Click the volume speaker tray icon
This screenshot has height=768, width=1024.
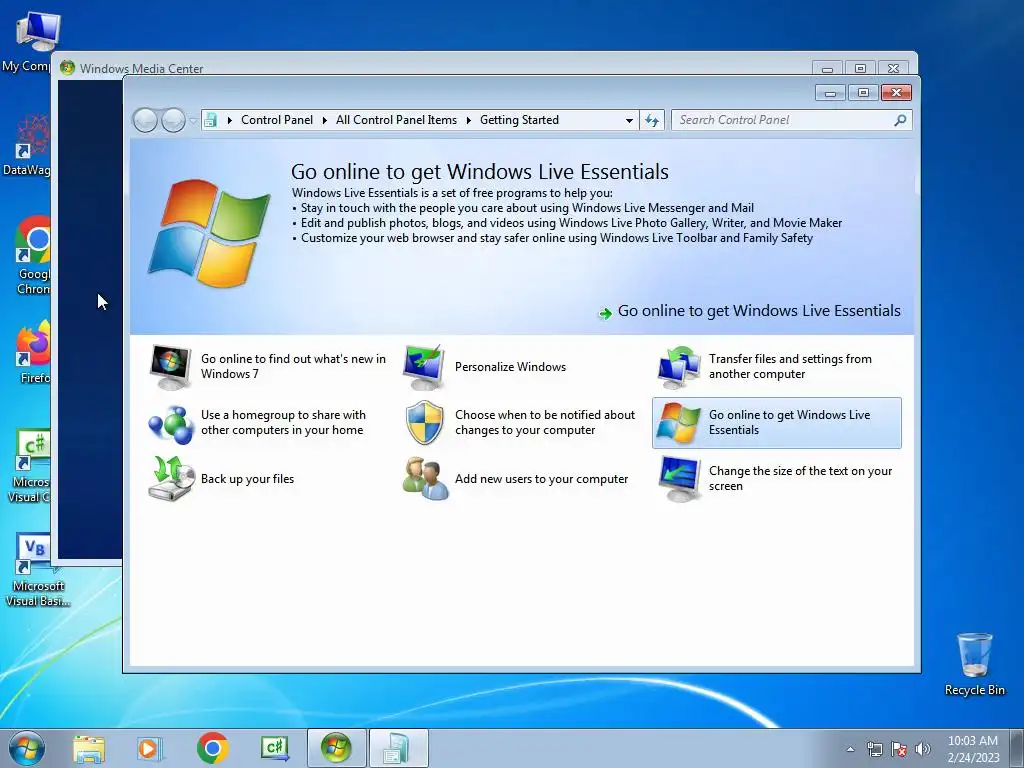pos(923,749)
